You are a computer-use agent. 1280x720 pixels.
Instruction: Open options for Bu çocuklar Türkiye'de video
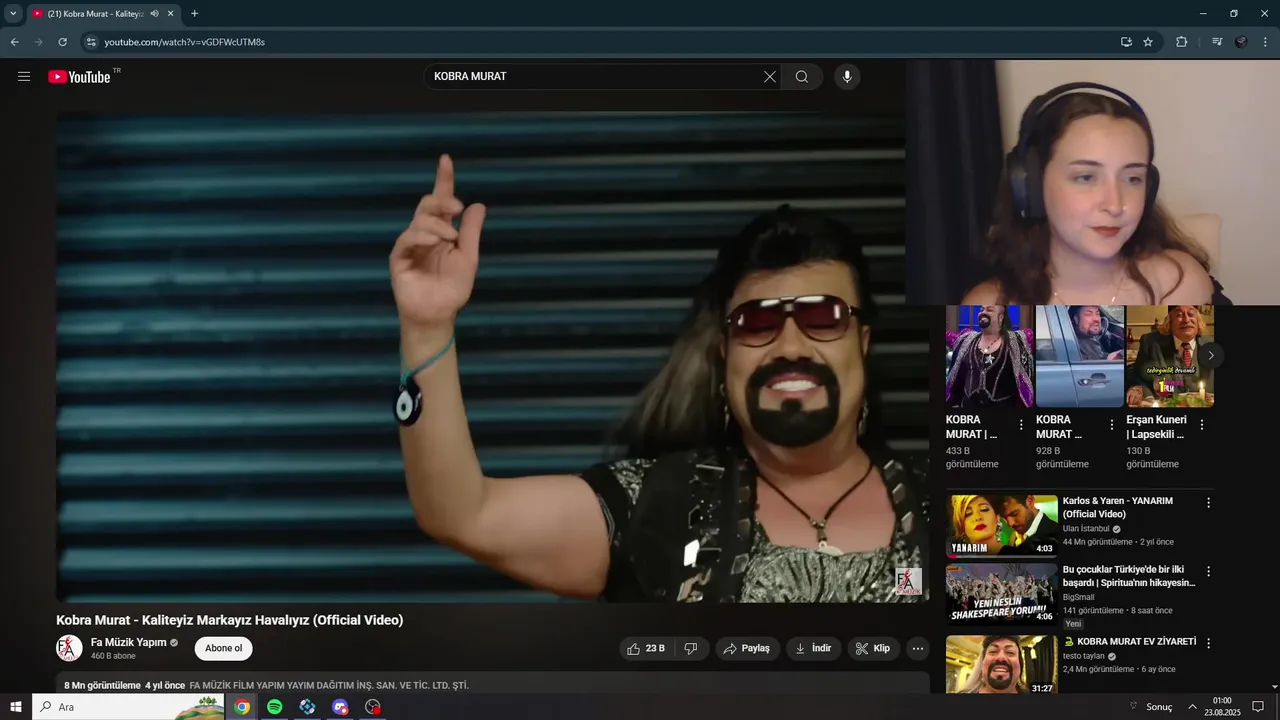pos(1208,572)
